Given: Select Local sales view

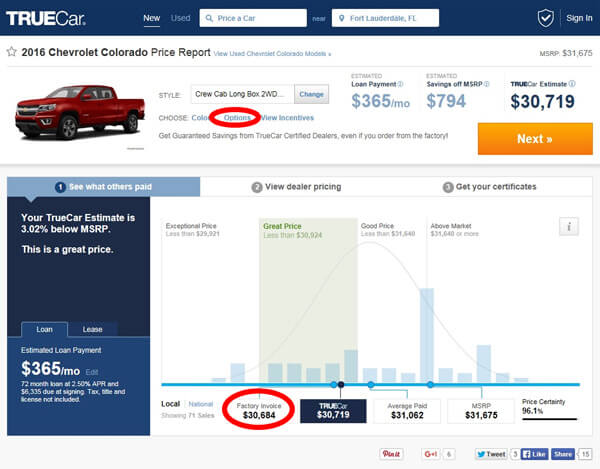Looking at the screenshot, I should pos(171,404).
